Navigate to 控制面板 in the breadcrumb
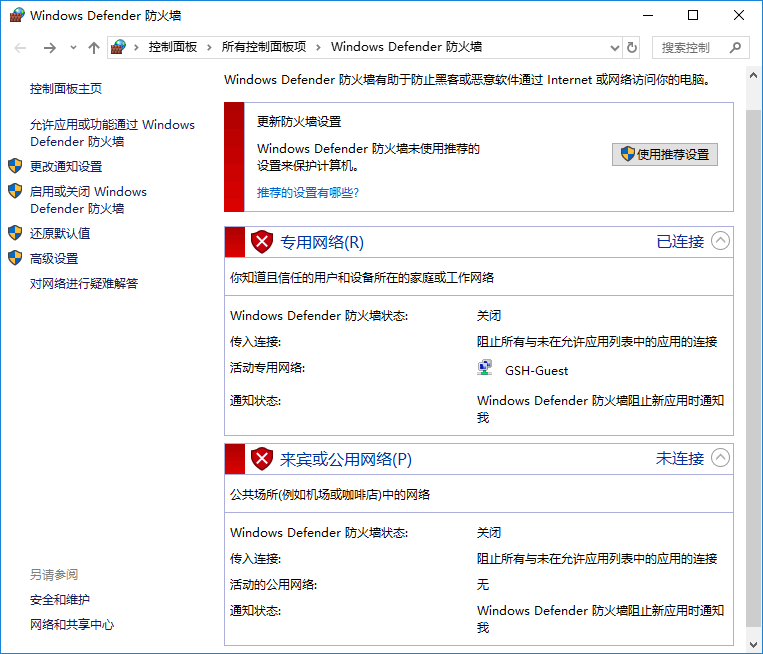The height and width of the screenshot is (654, 763). 173,47
